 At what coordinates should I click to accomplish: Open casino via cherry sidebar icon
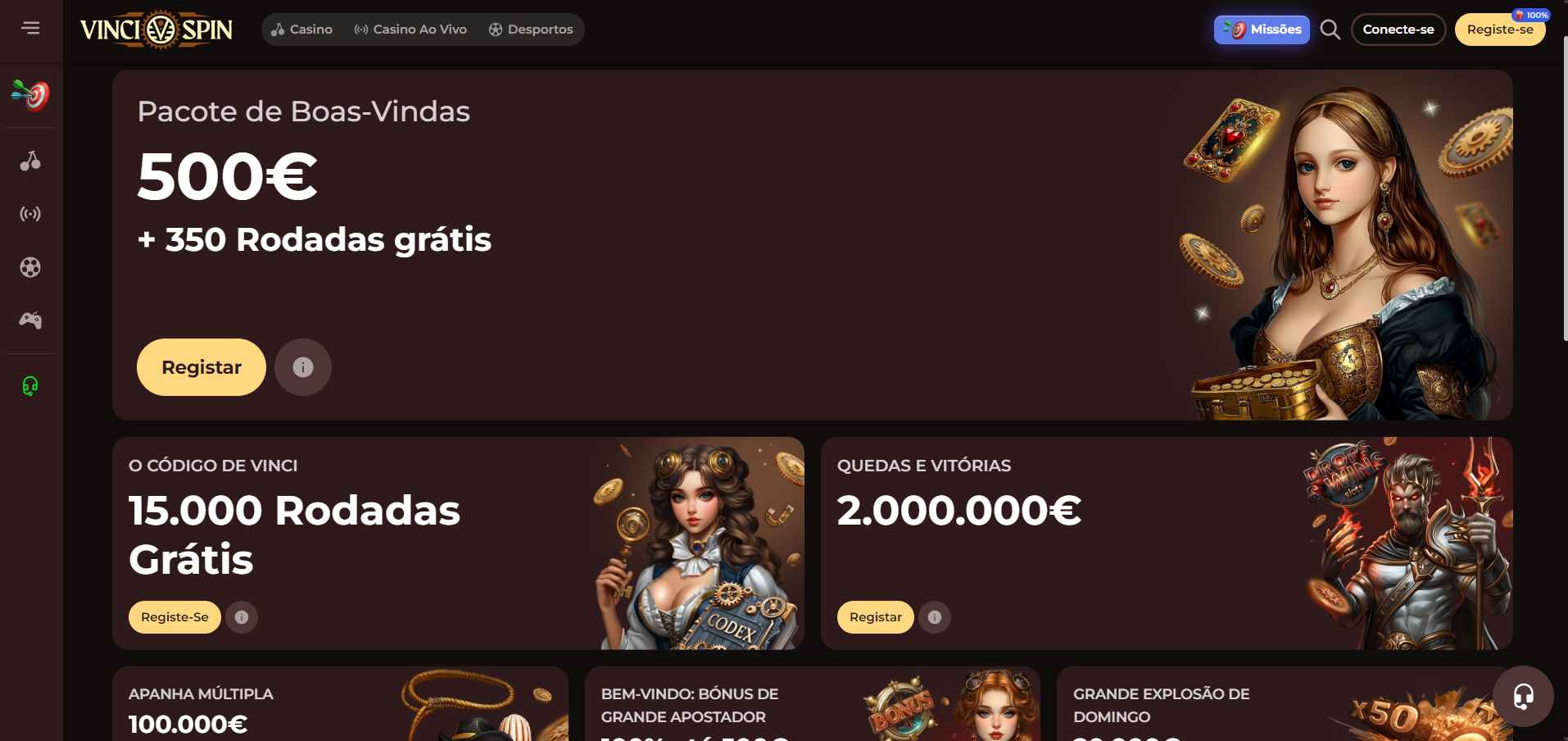point(30,161)
